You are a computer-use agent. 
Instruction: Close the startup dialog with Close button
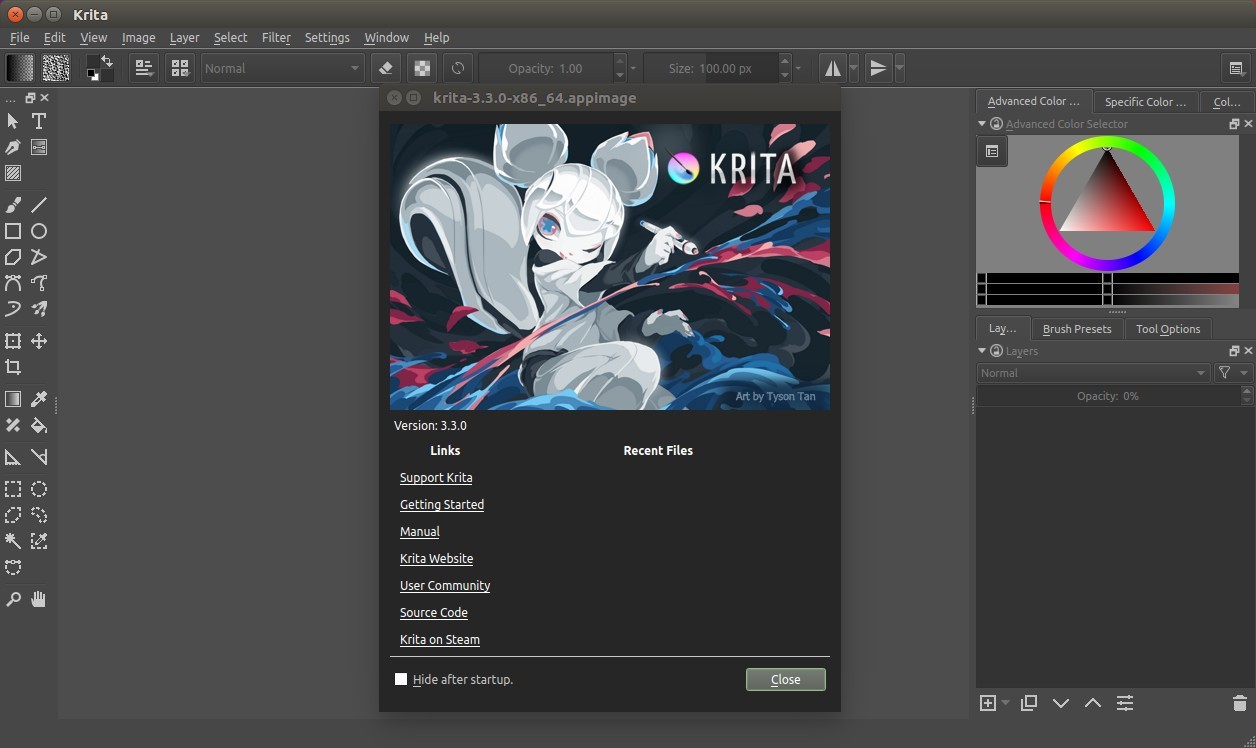[785, 679]
